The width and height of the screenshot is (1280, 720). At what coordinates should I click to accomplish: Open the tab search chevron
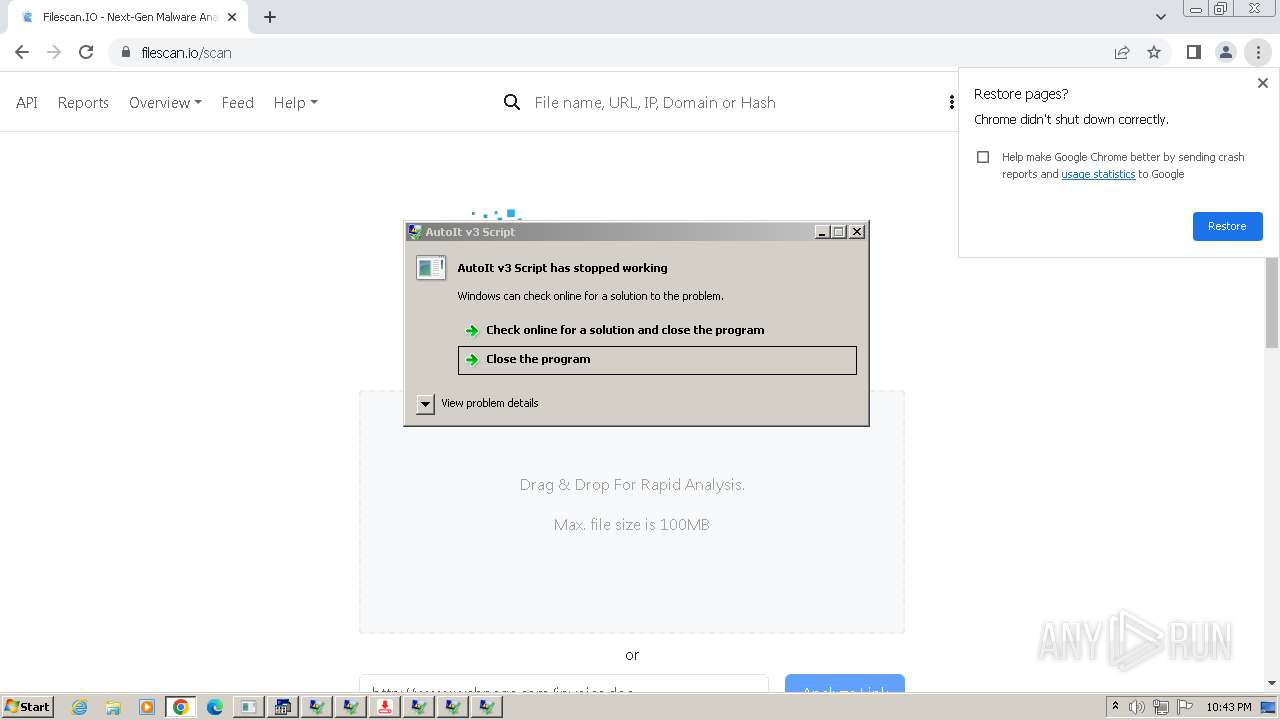[x=1160, y=17]
